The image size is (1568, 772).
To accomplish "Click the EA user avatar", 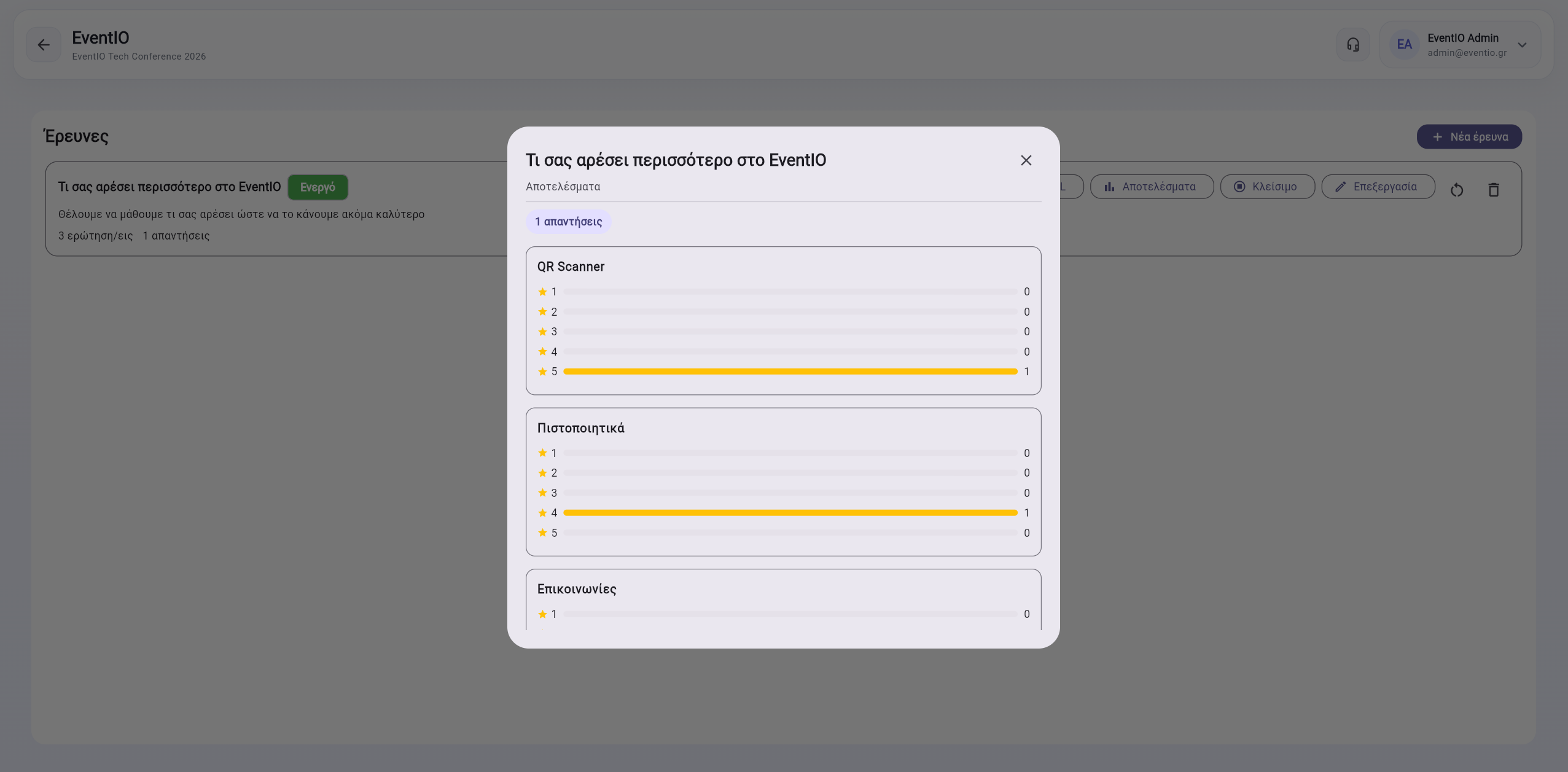I will [1404, 45].
